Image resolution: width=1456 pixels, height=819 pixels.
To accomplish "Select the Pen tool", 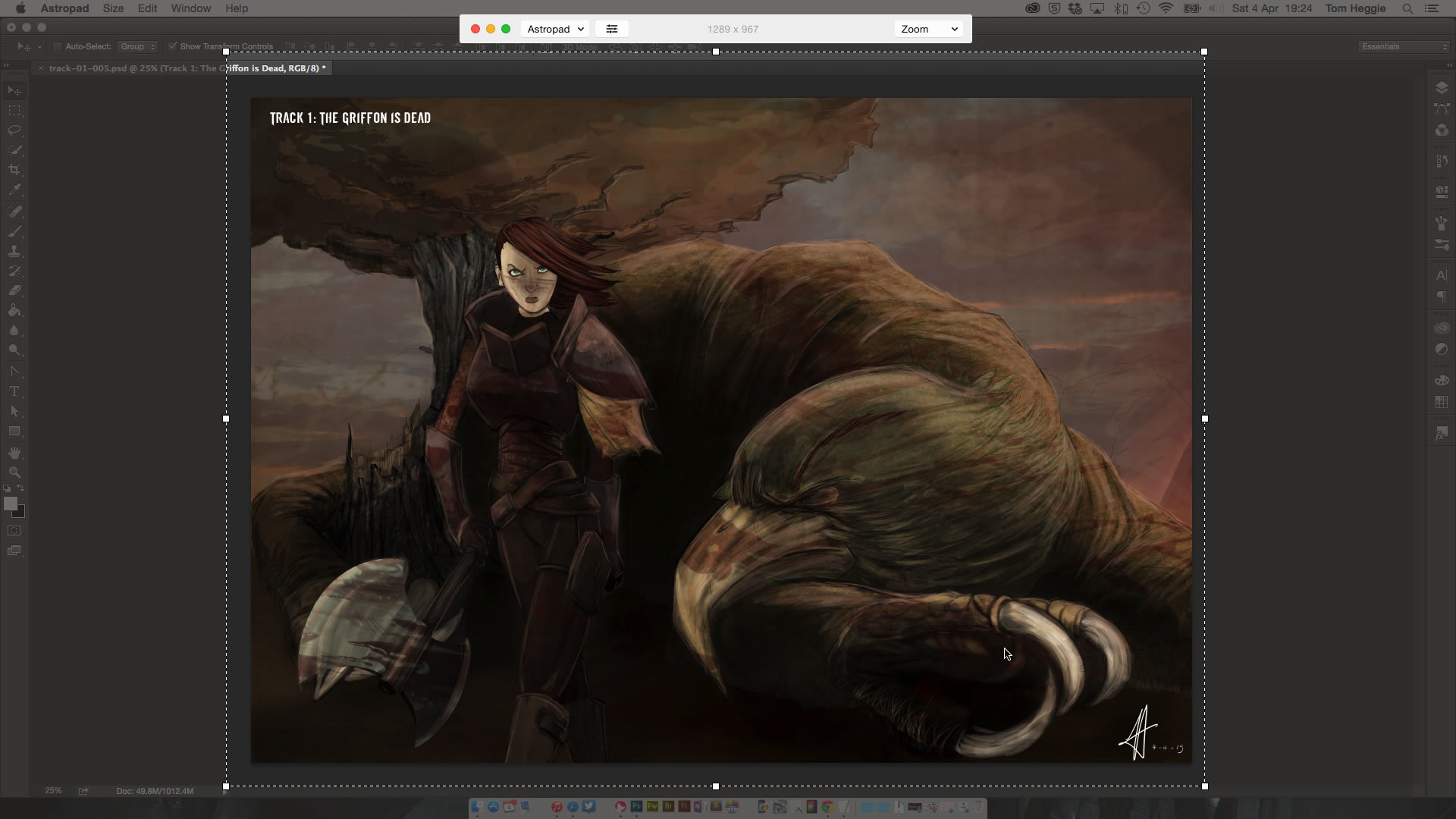I will pos(14,372).
